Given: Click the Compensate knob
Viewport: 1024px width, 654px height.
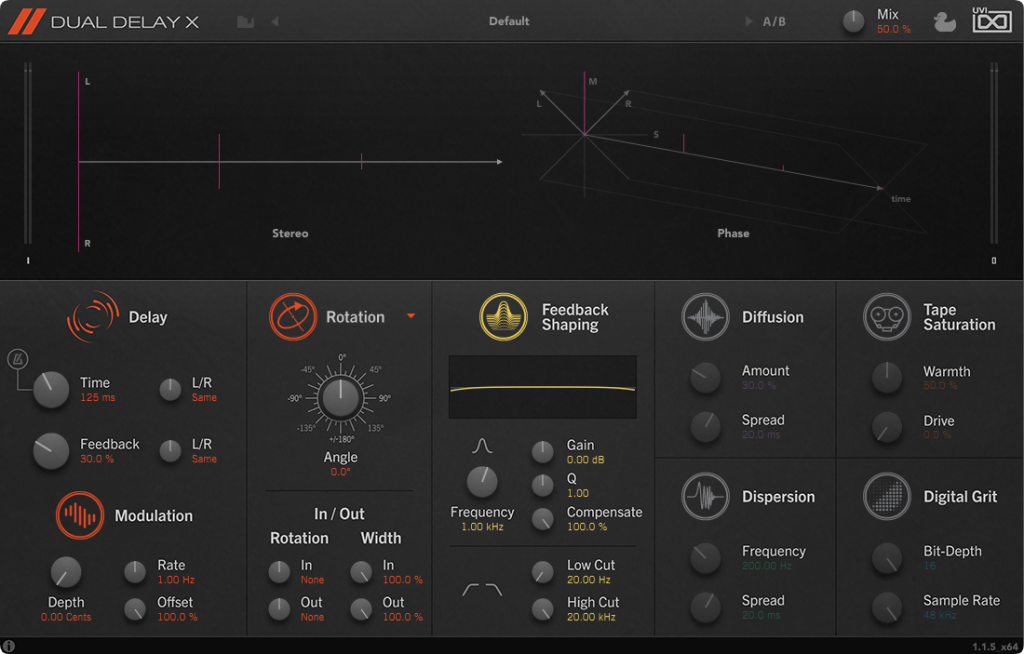Looking at the screenshot, I should 543,519.
